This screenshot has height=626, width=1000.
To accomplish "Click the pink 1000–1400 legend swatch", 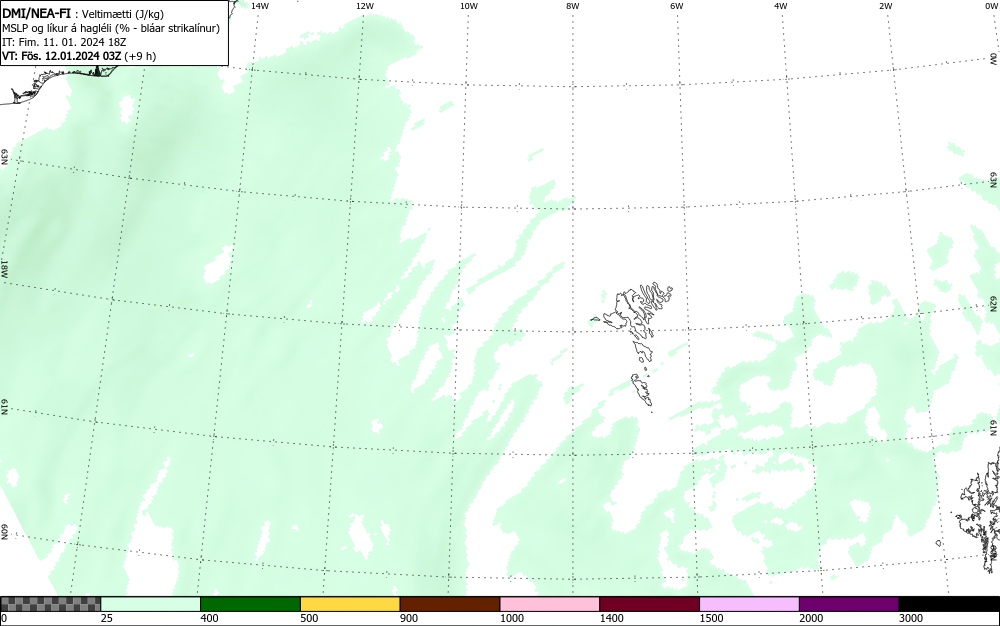I will coord(550,604).
